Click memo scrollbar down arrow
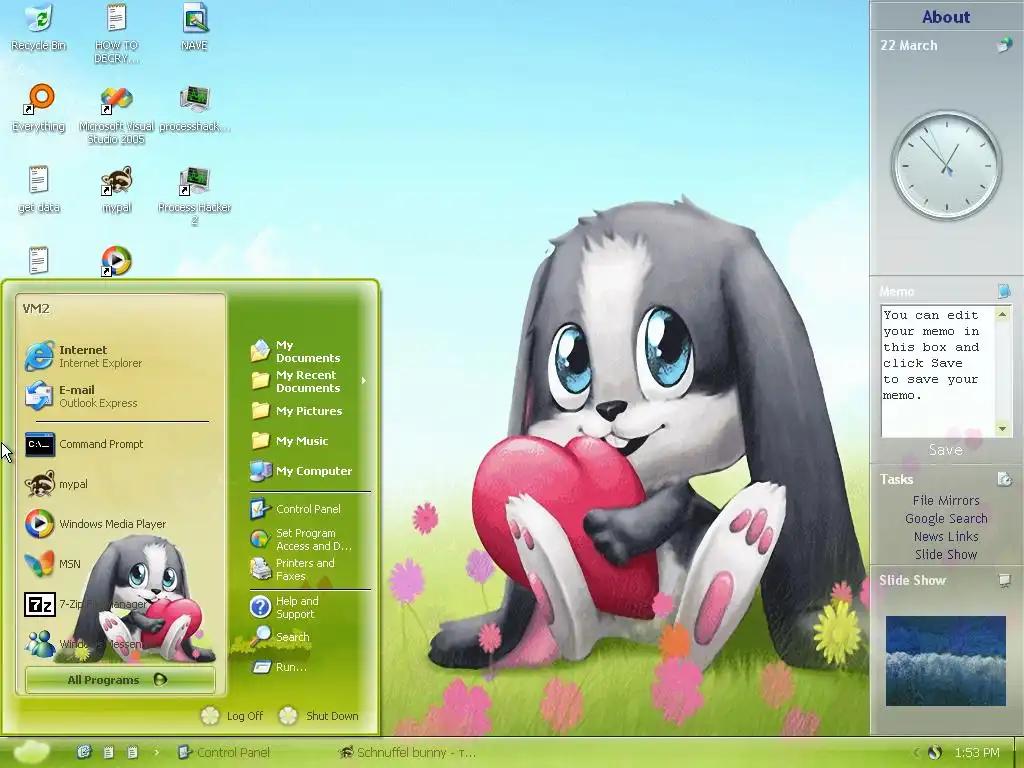The image size is (1024, 768). (x=1002, y=428)
